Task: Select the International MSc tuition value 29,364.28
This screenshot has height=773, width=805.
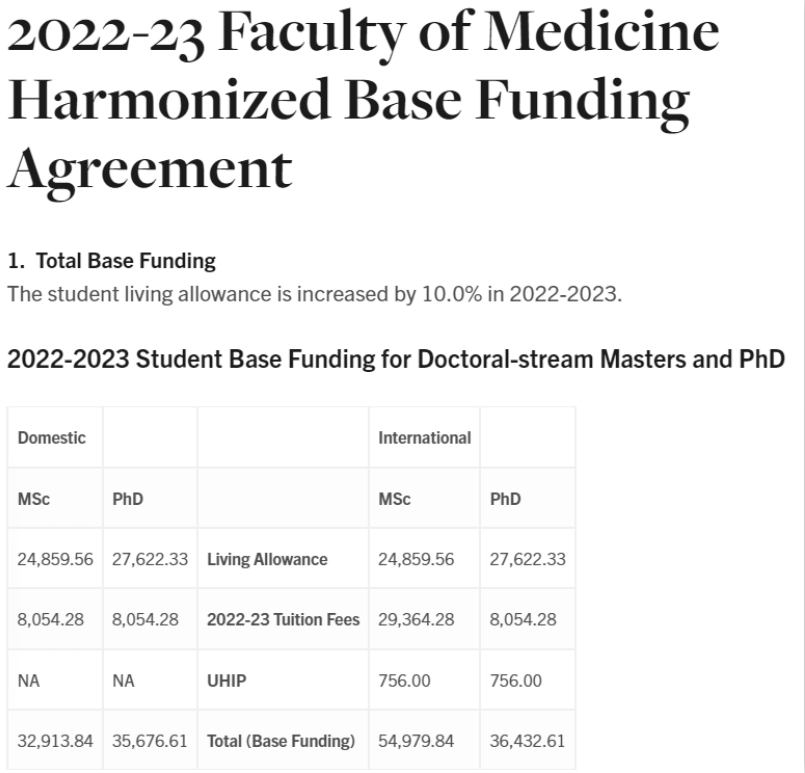Action: 416,620
